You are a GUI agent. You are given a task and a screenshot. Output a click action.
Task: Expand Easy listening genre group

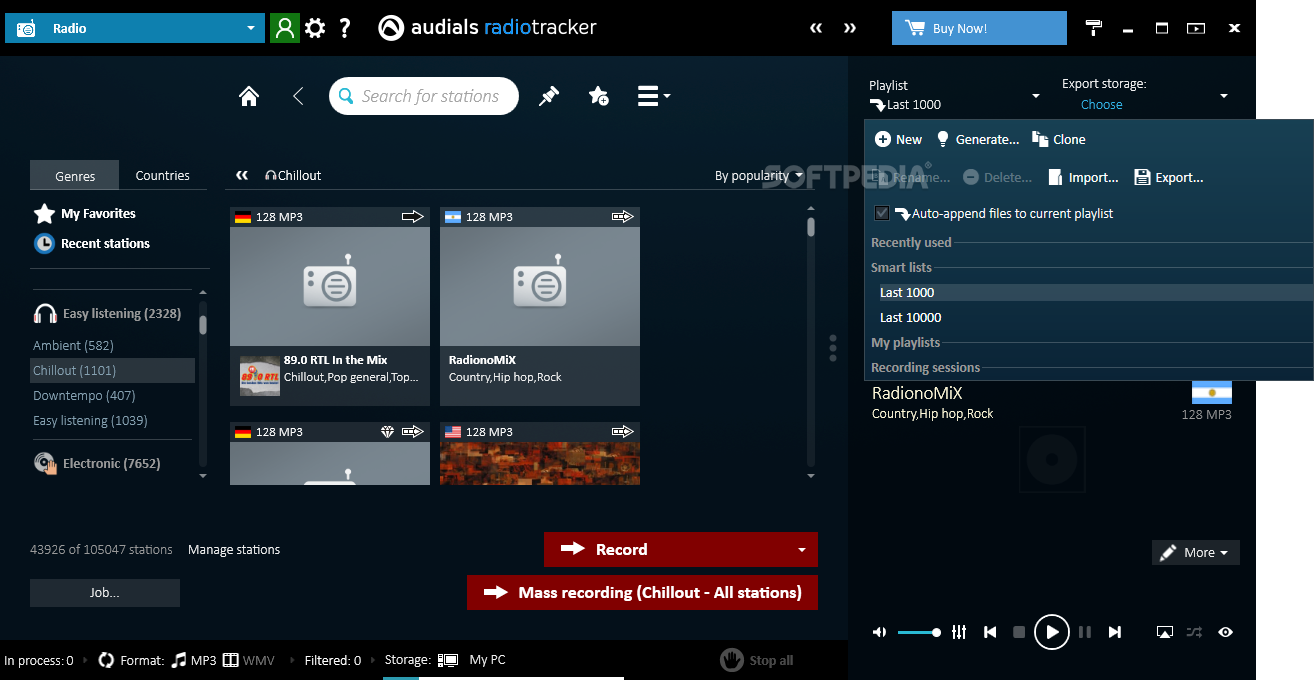click(x=107, y=314)
